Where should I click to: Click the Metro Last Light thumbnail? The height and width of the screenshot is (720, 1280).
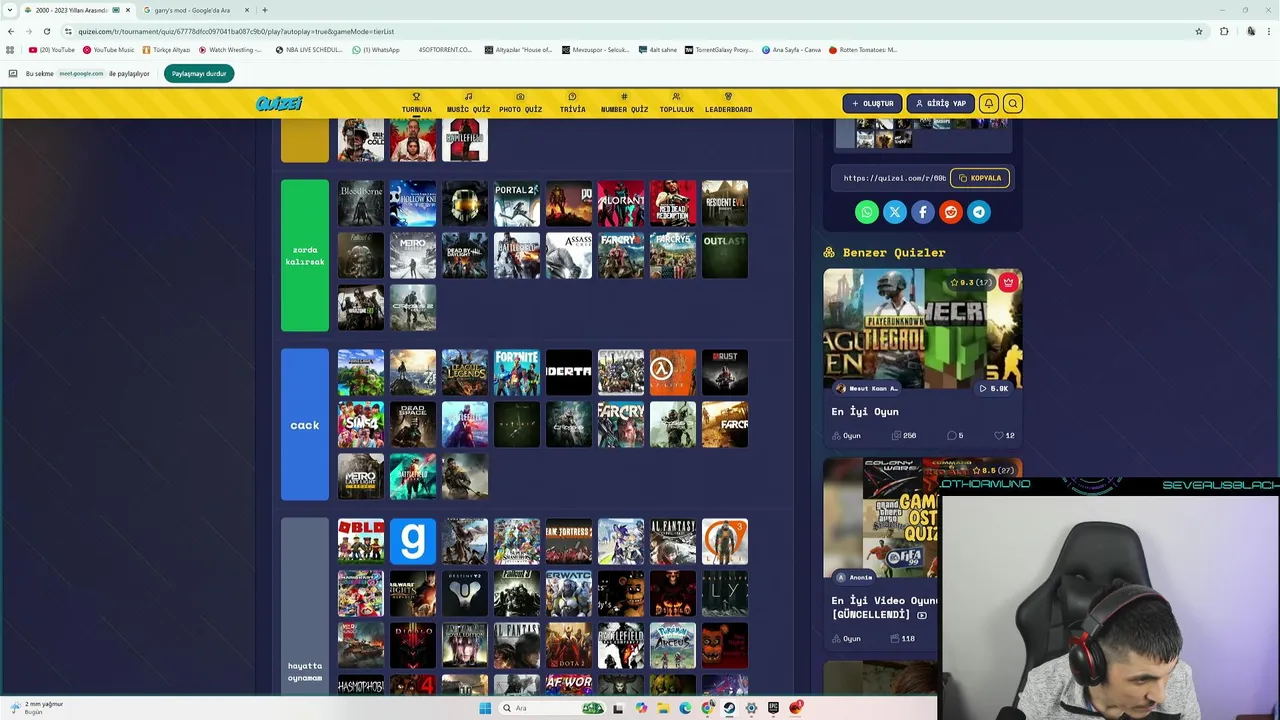click(x=361, y=476)
